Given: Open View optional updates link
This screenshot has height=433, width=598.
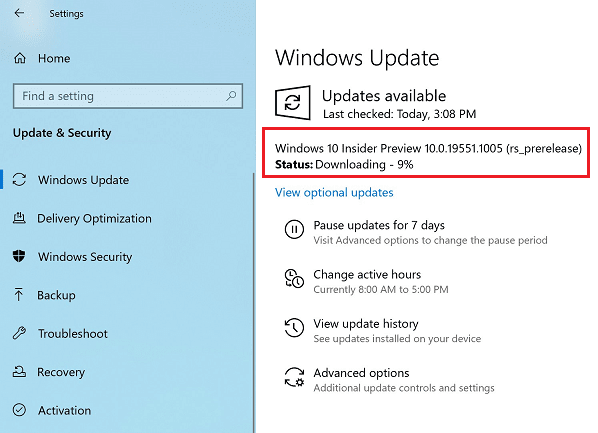Looking at the screenshot, I should point(334,192).
